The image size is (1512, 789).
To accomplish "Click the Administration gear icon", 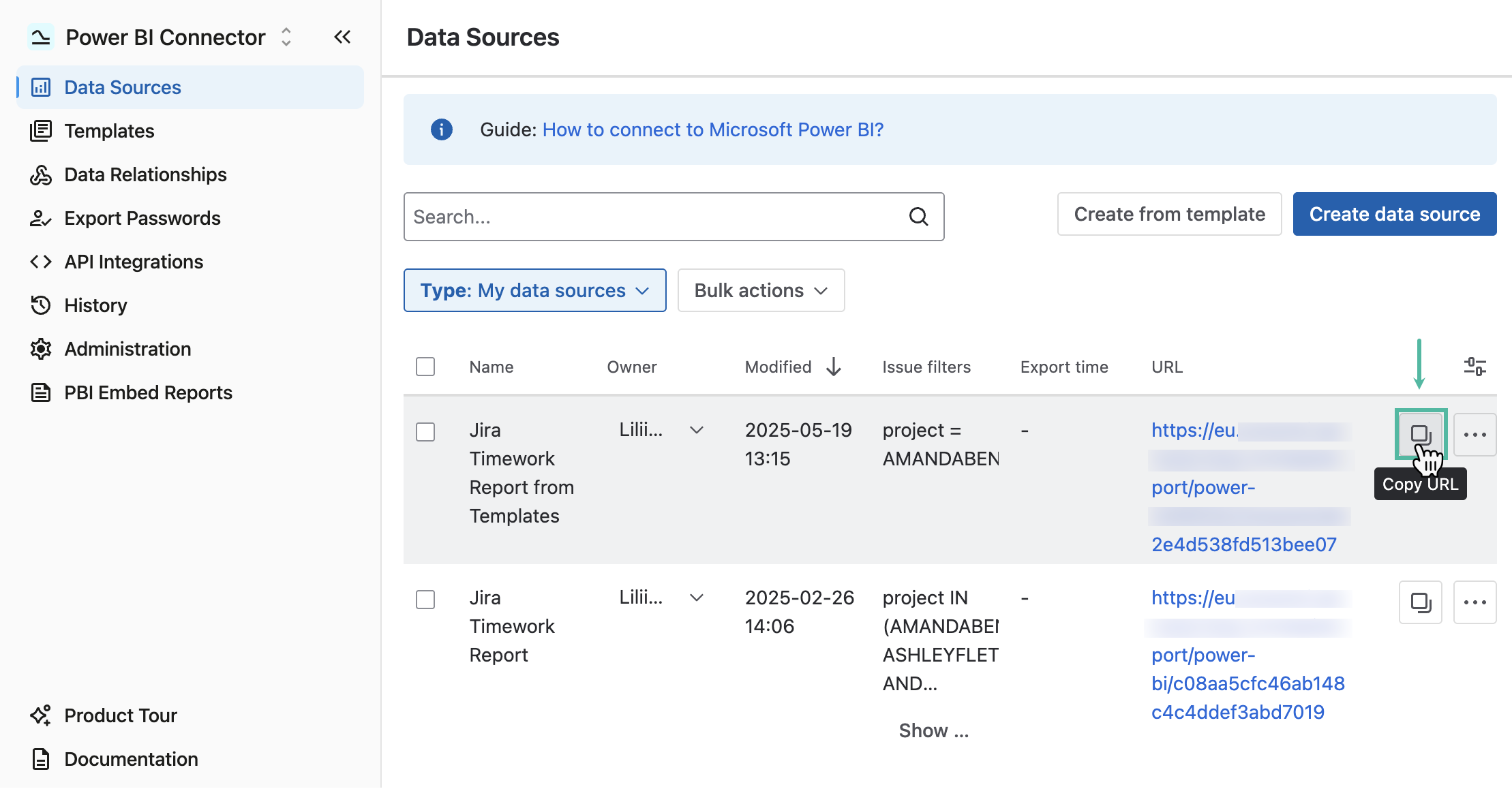I will 41,349.
